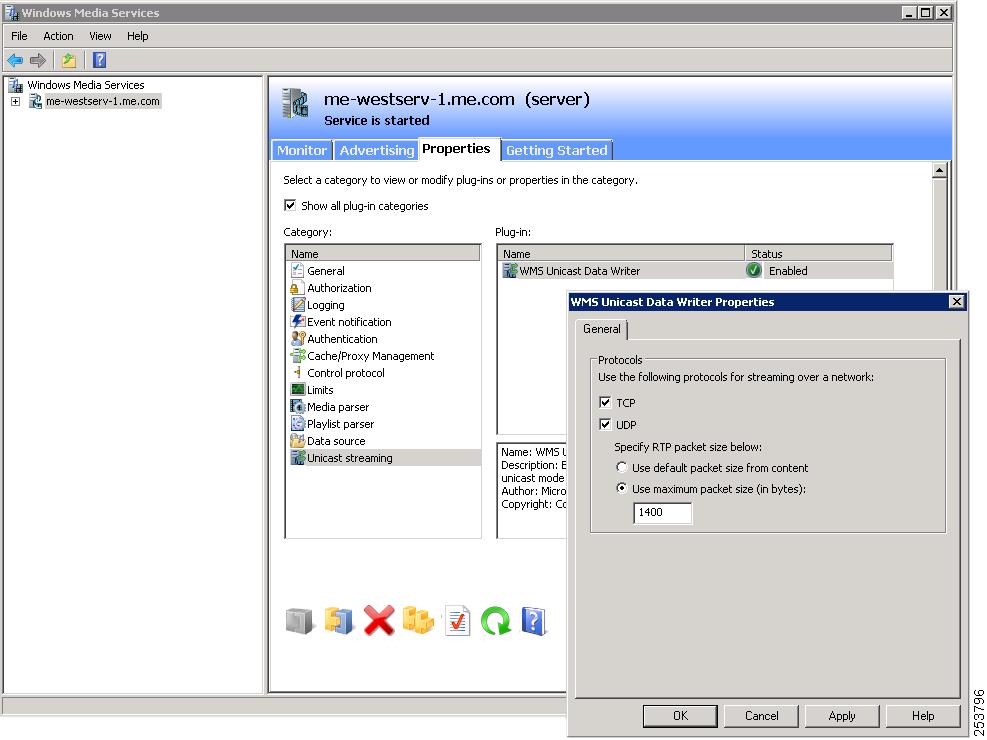The height and width of the screenshot is (740, 987).
Task: Click the General category icon
Action: coord(298,271)
